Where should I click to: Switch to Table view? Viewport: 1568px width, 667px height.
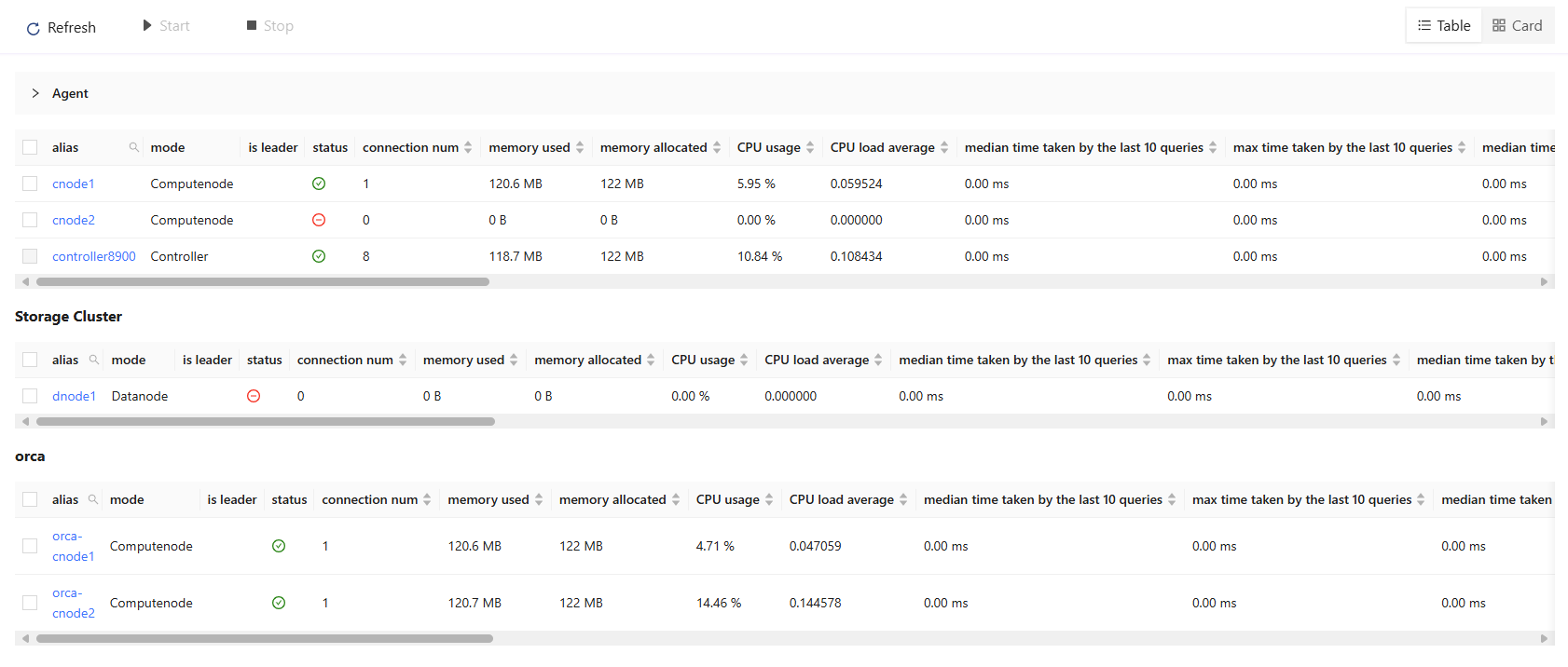(1444, 26)
